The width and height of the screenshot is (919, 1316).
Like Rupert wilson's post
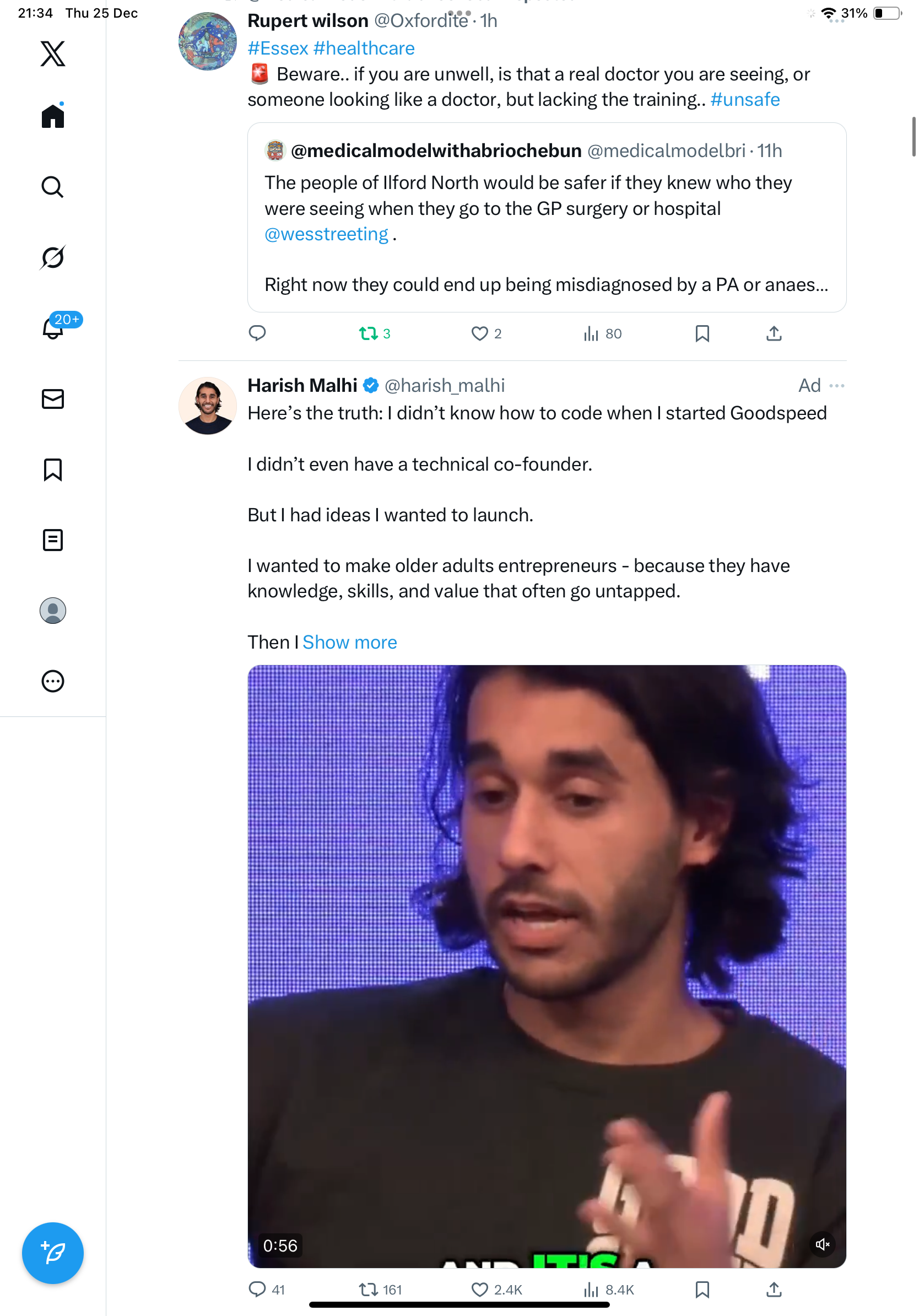479,333
